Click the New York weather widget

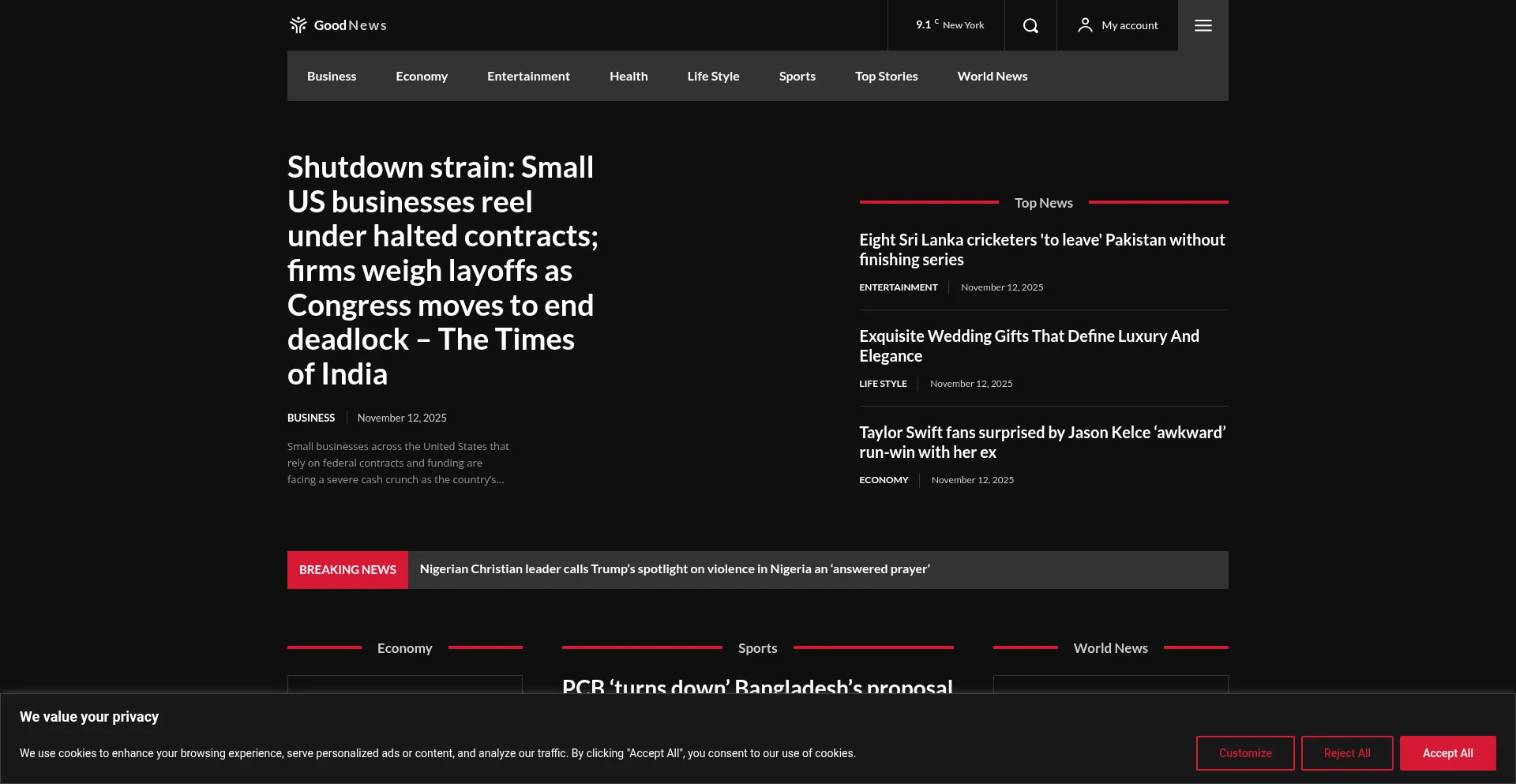[950, 25]
